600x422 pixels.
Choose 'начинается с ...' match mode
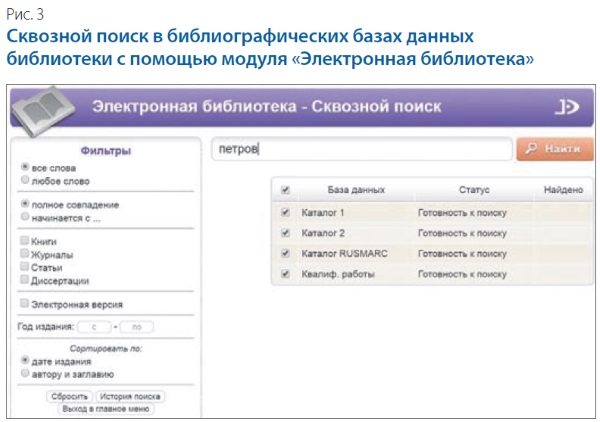pyautogui.click(x=25, y=216)
